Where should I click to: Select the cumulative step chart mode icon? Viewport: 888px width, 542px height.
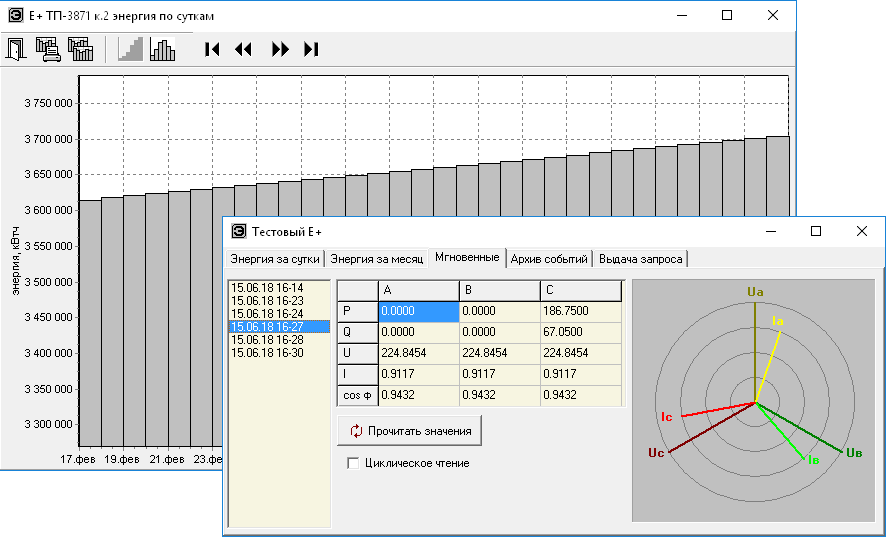pos(130,49)
